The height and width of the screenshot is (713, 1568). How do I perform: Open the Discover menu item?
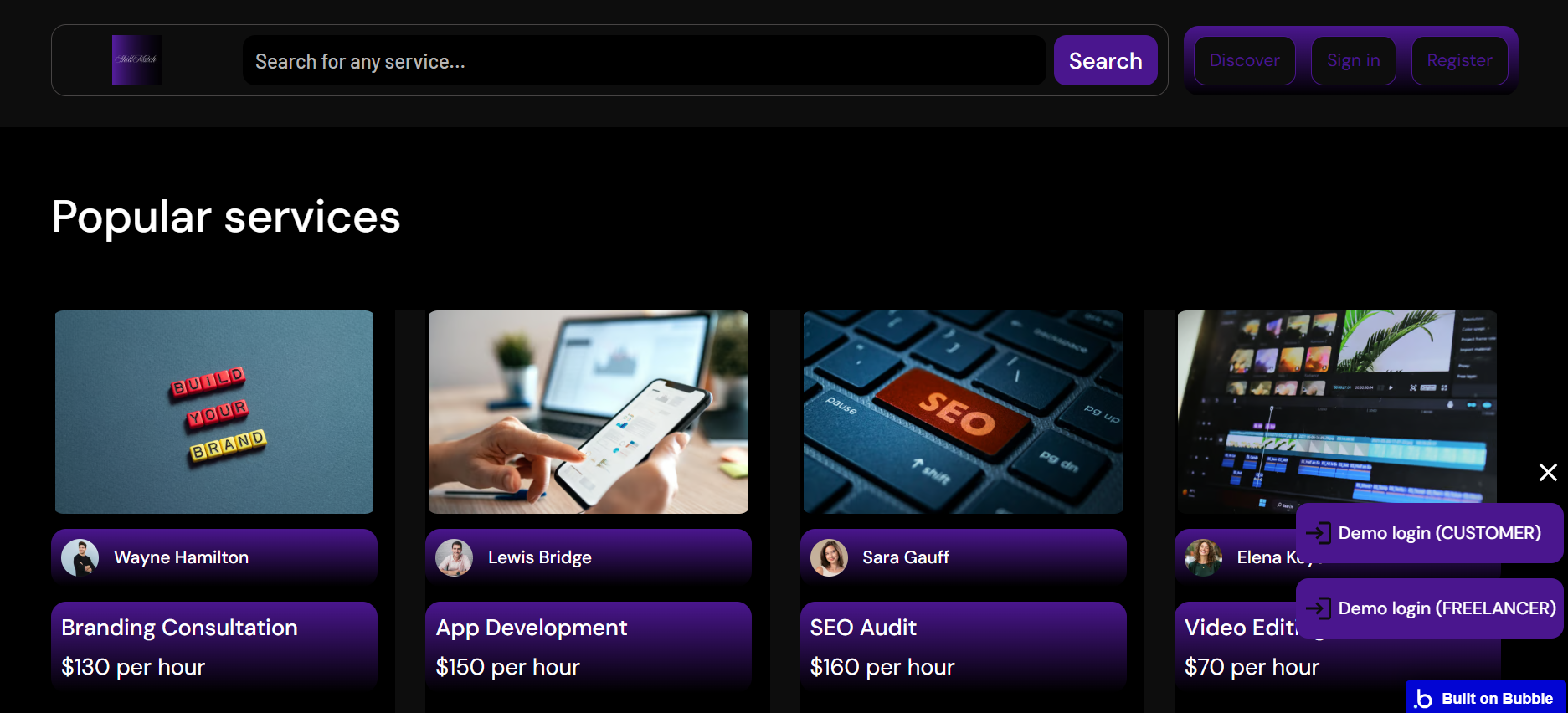[x=1245, y=60]
